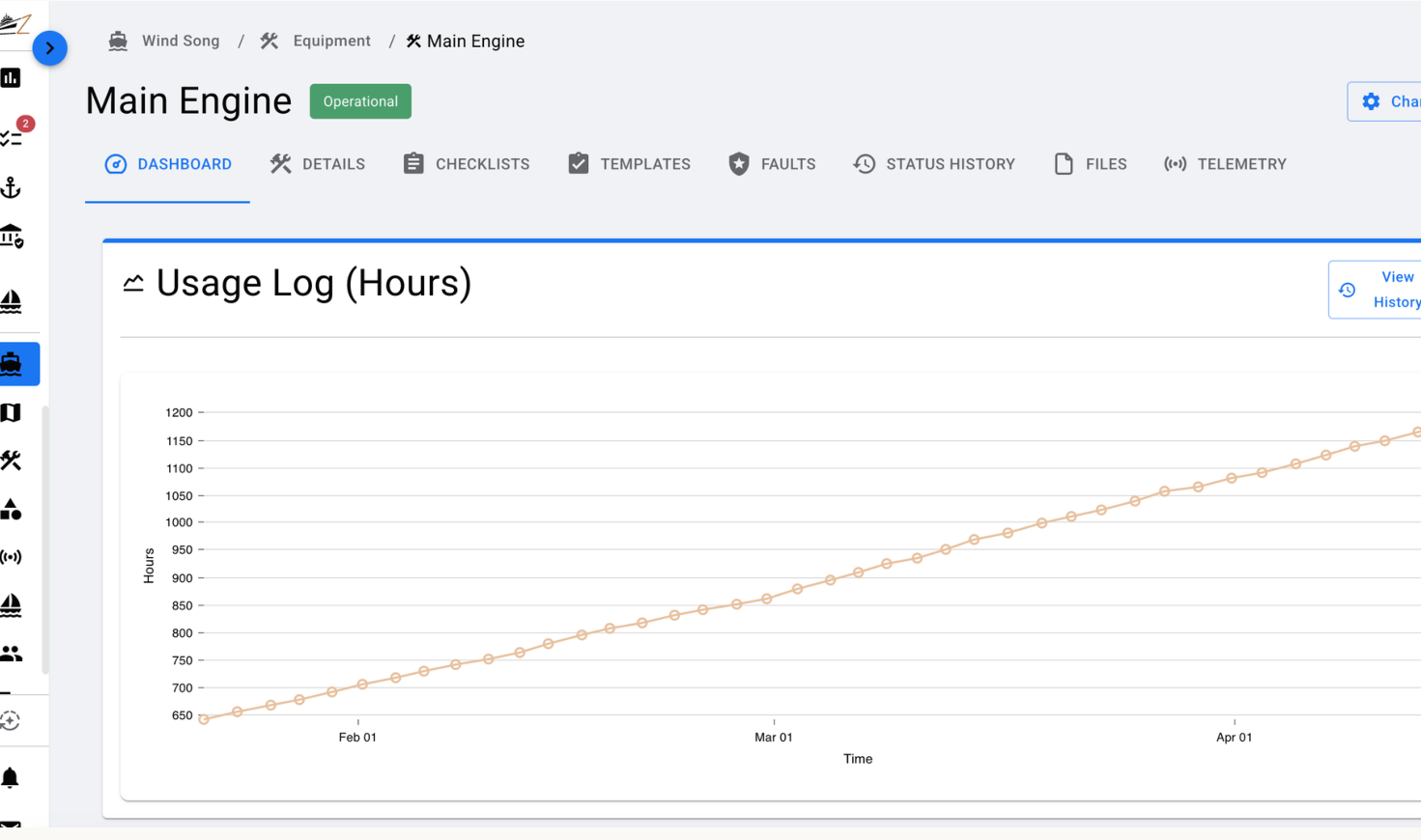Click the bank building with checkmark icon
Image resolution: width=1421 pixels, height=840 pixels.
tap(12, 237)
